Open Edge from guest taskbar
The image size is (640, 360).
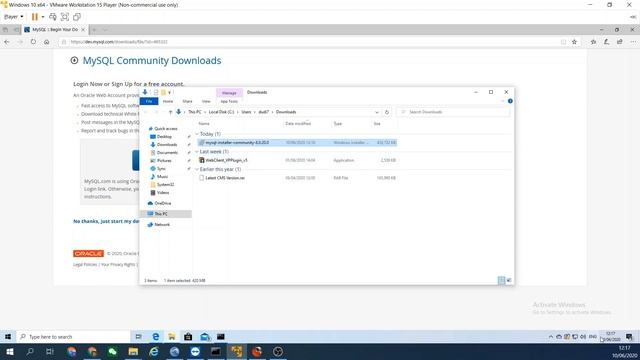point(156,337)
